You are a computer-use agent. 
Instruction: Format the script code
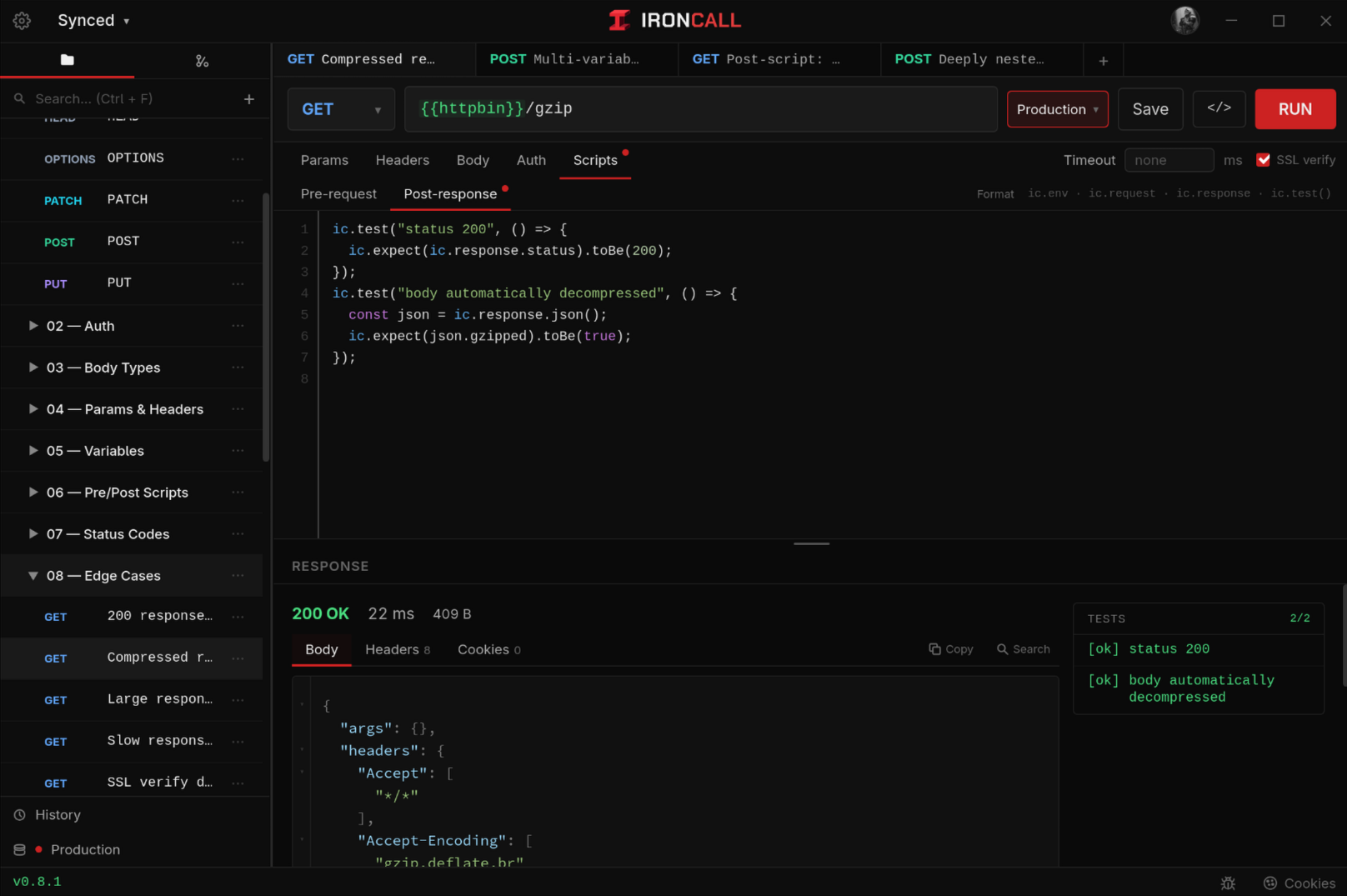point(995,193)
